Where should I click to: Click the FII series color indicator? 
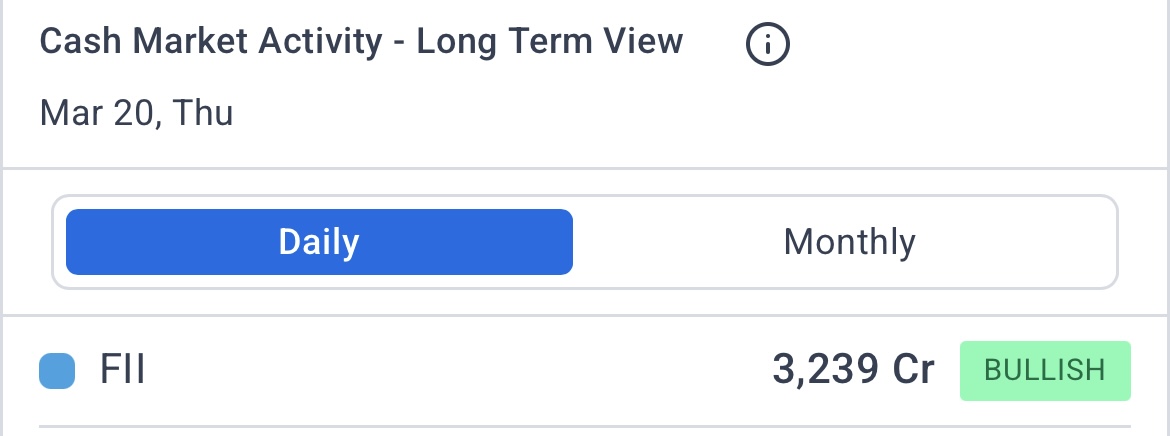click(x=57, y=371)
